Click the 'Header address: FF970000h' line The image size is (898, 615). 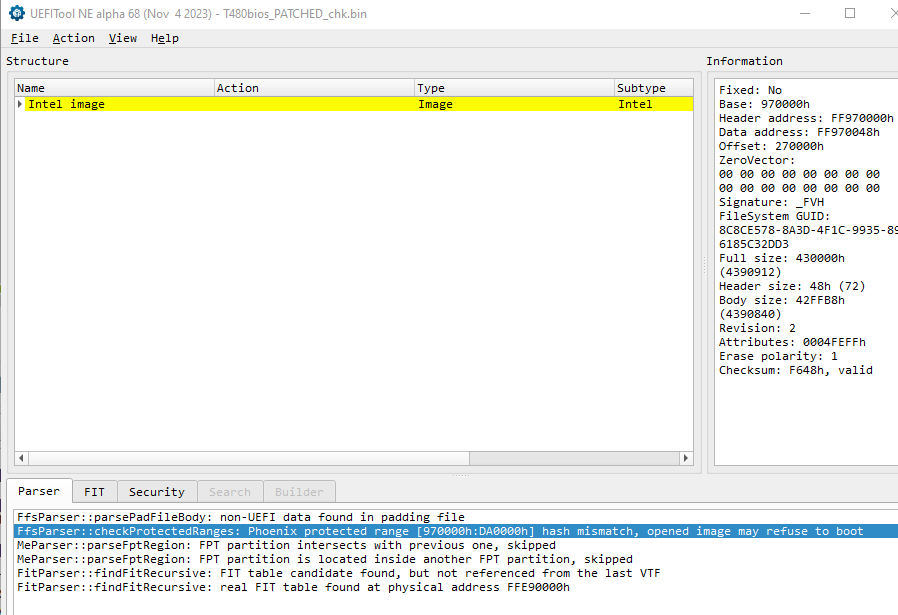point(806,118)
